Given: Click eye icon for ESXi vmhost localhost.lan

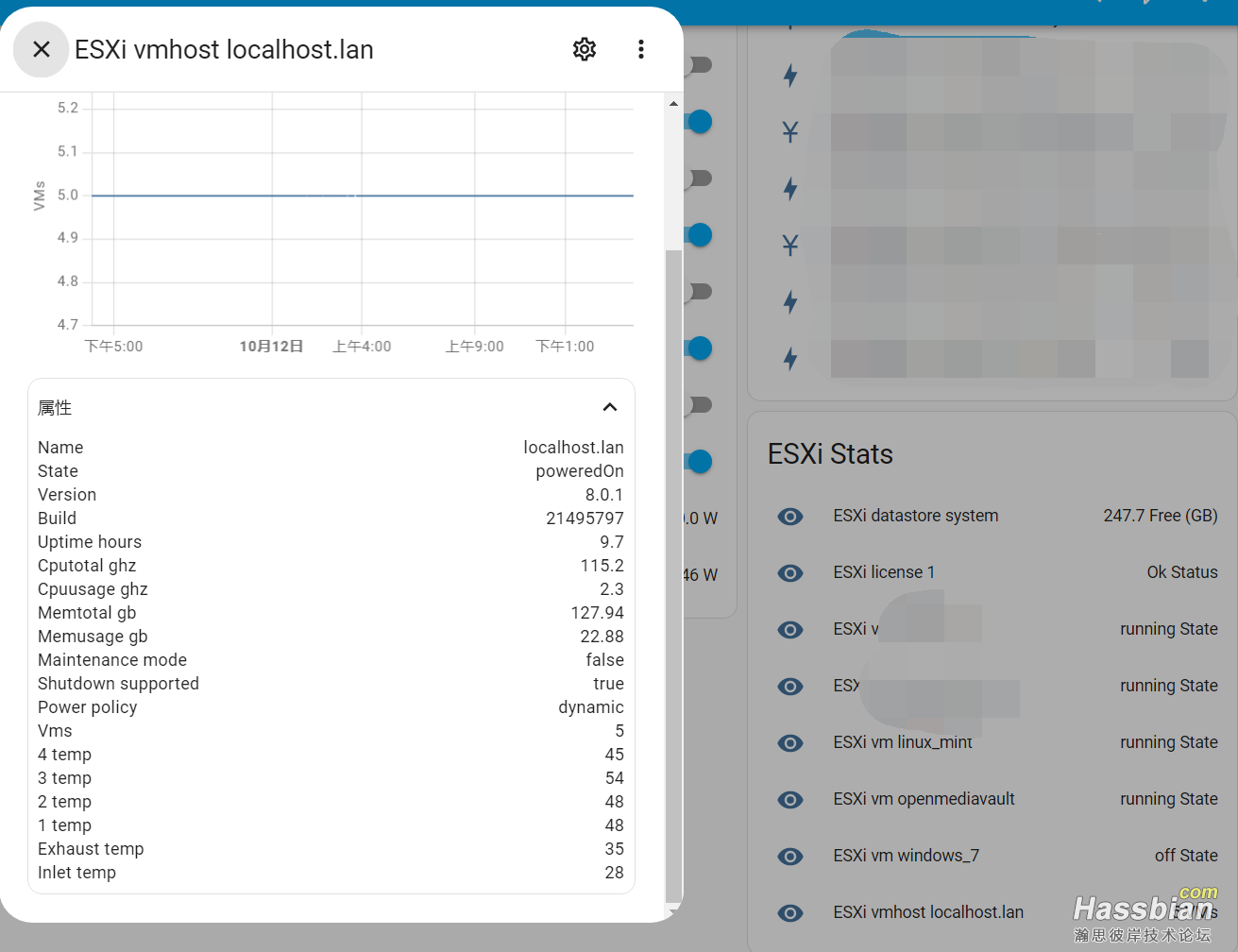Looking at the screenshot, I should click(x=790, y=913).
